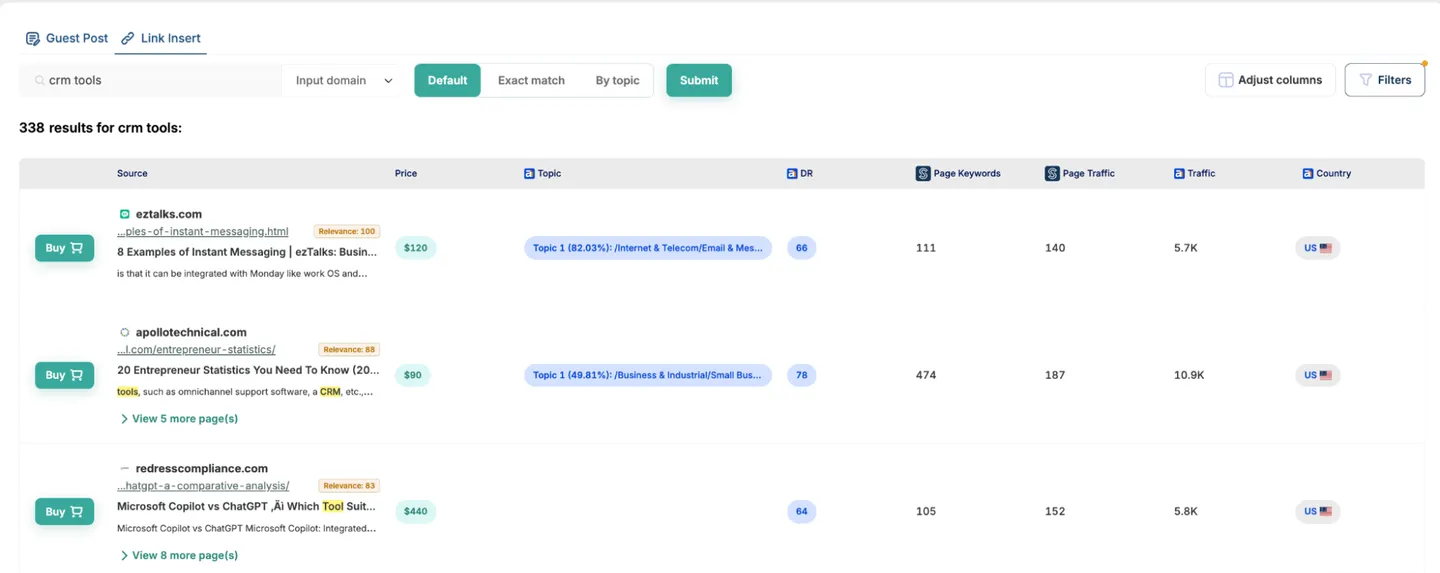
Task: Click the DR 64 badge
Action: tap(802, 511)
